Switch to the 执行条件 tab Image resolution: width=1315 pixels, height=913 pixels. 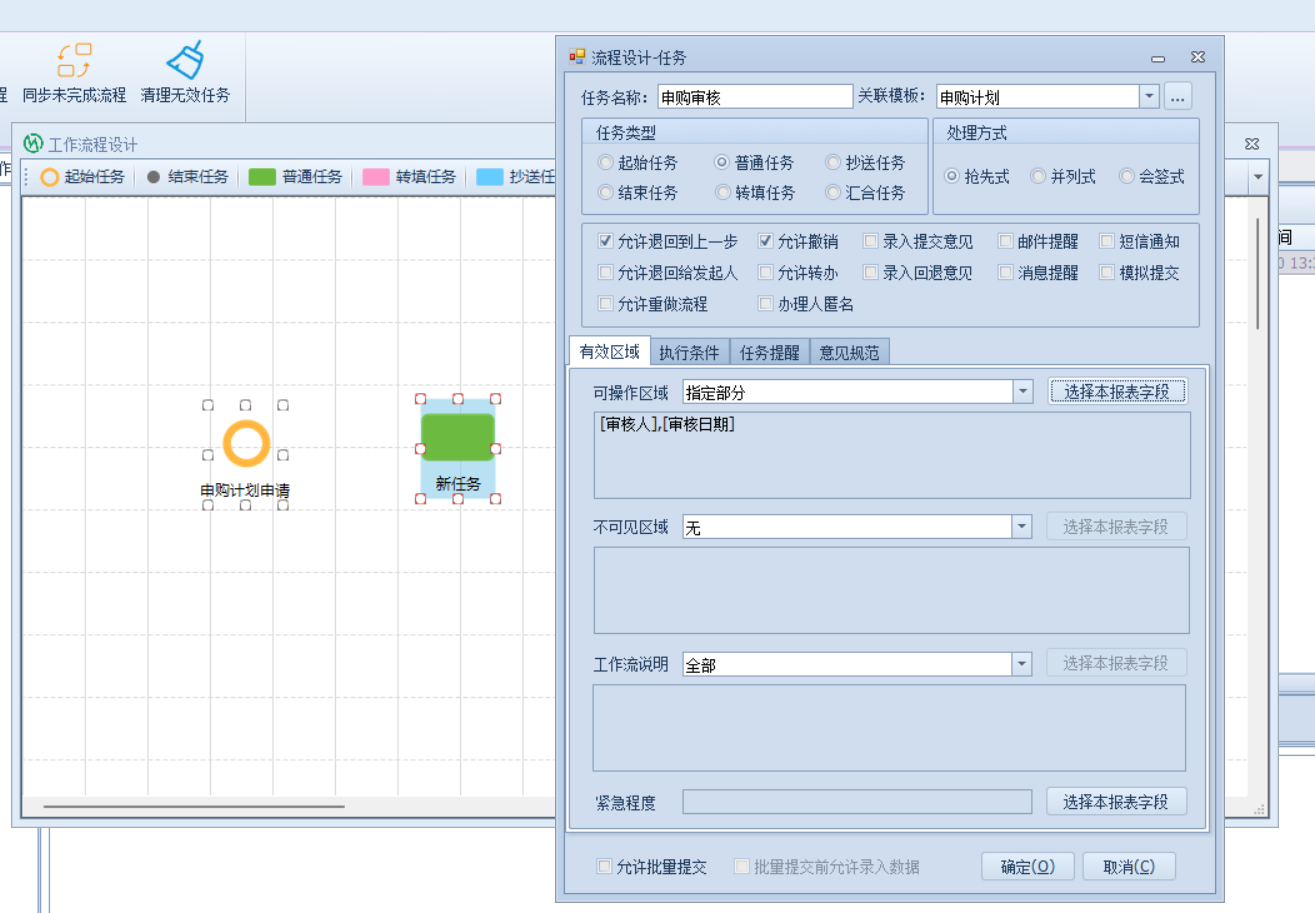coord(689,352)
